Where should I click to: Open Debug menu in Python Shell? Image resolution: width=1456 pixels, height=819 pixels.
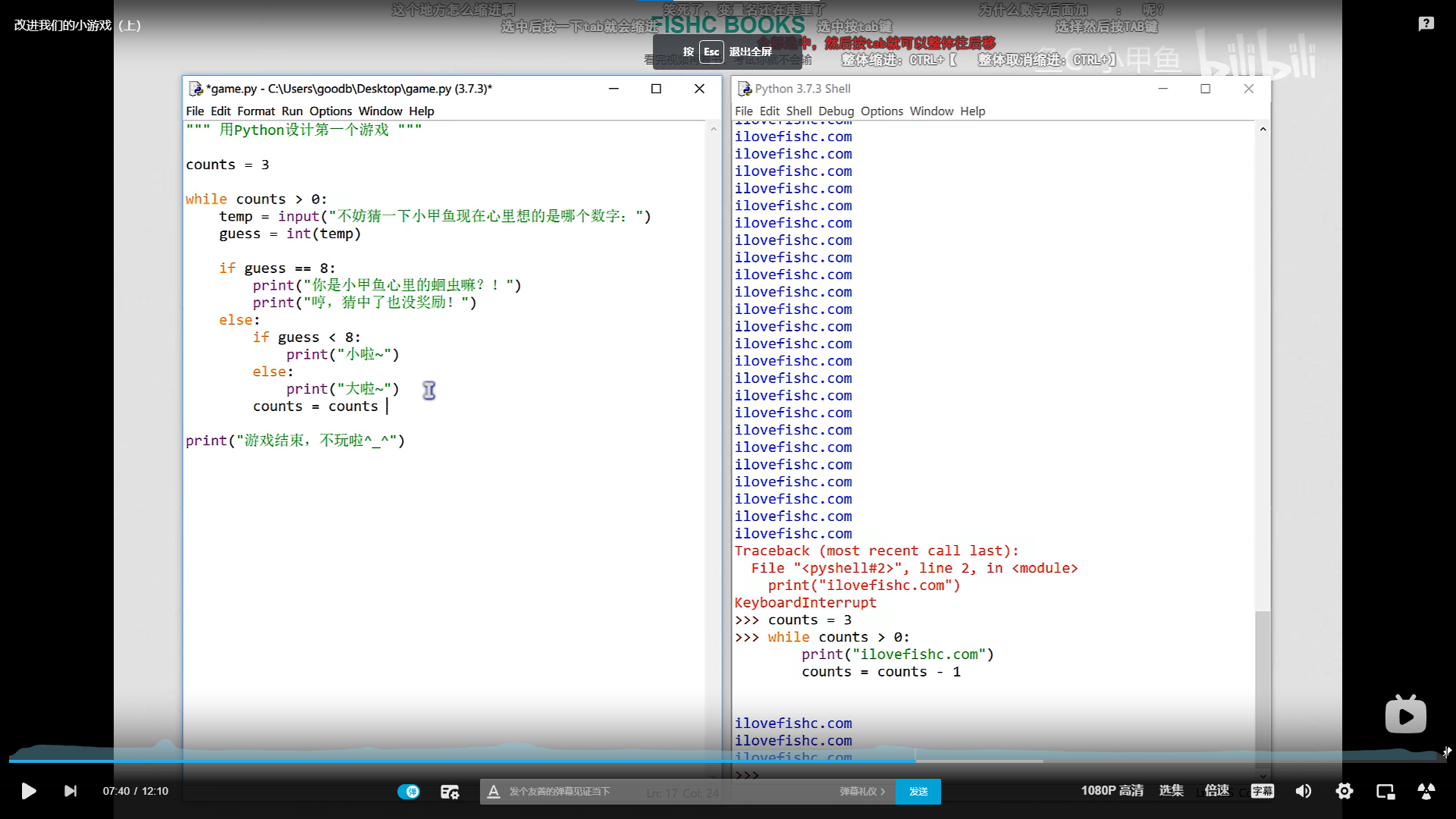pos(836,111)
